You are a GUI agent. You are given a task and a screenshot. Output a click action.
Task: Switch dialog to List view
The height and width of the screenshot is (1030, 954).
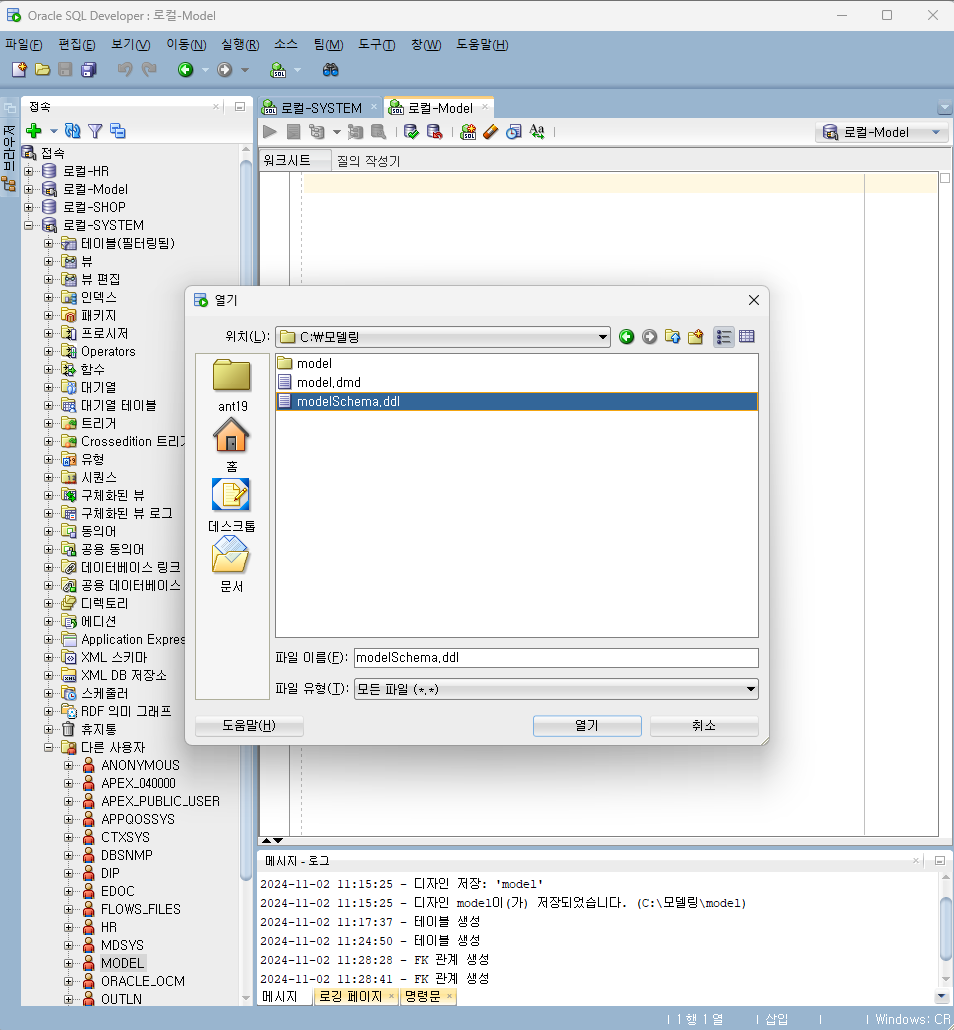coord(723,337)
